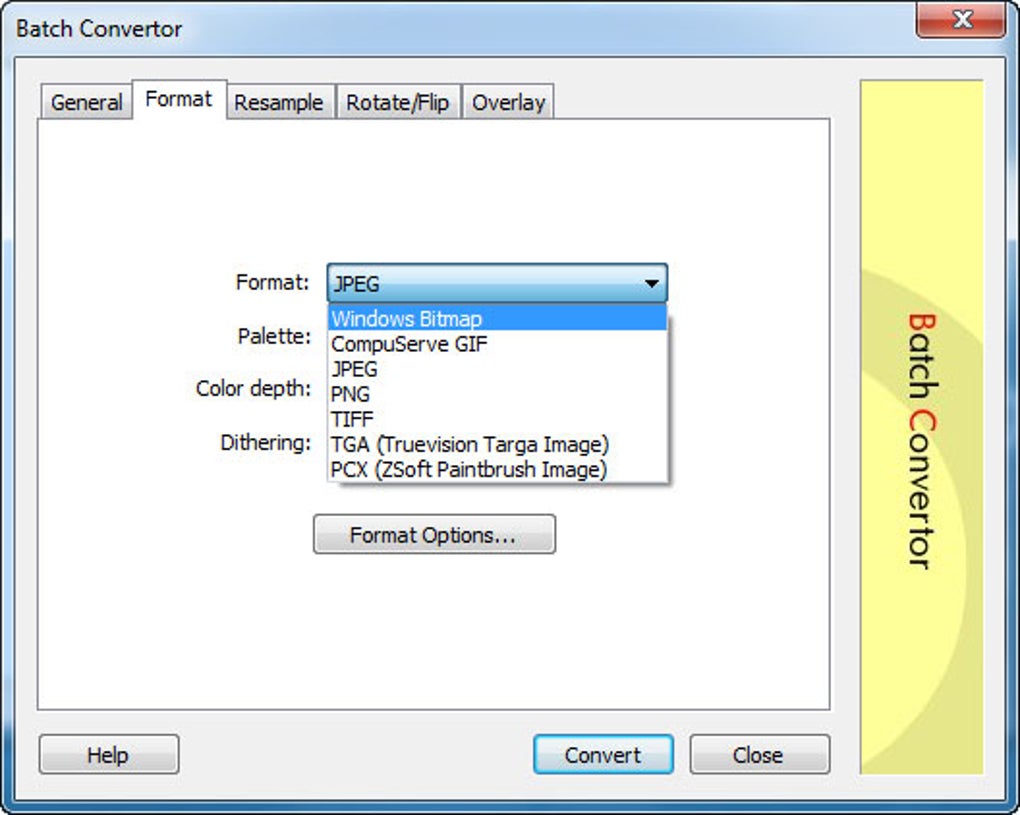The image size is (1020, 815).
Task: Click the Close button at bottom
Action: click(x=759, y=755)
